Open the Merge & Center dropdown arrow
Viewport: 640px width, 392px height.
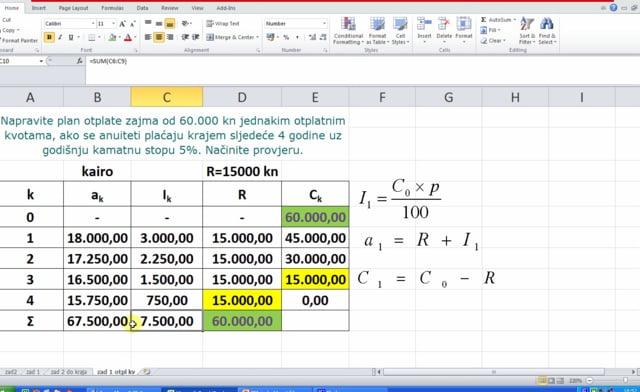pyautogui.click(x=258, y=37)
